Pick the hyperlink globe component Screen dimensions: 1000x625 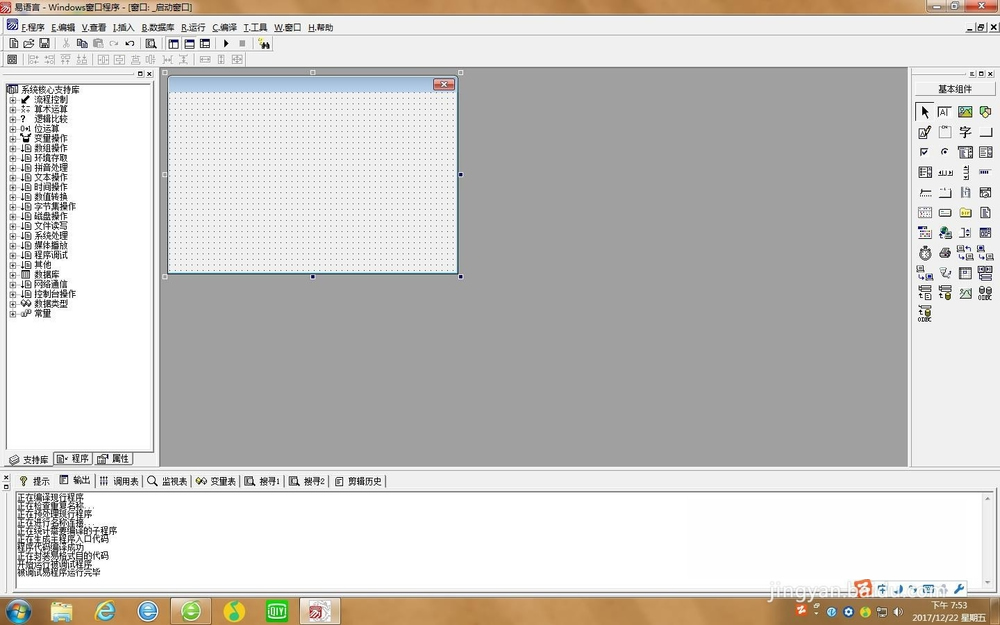coord(945,233)
